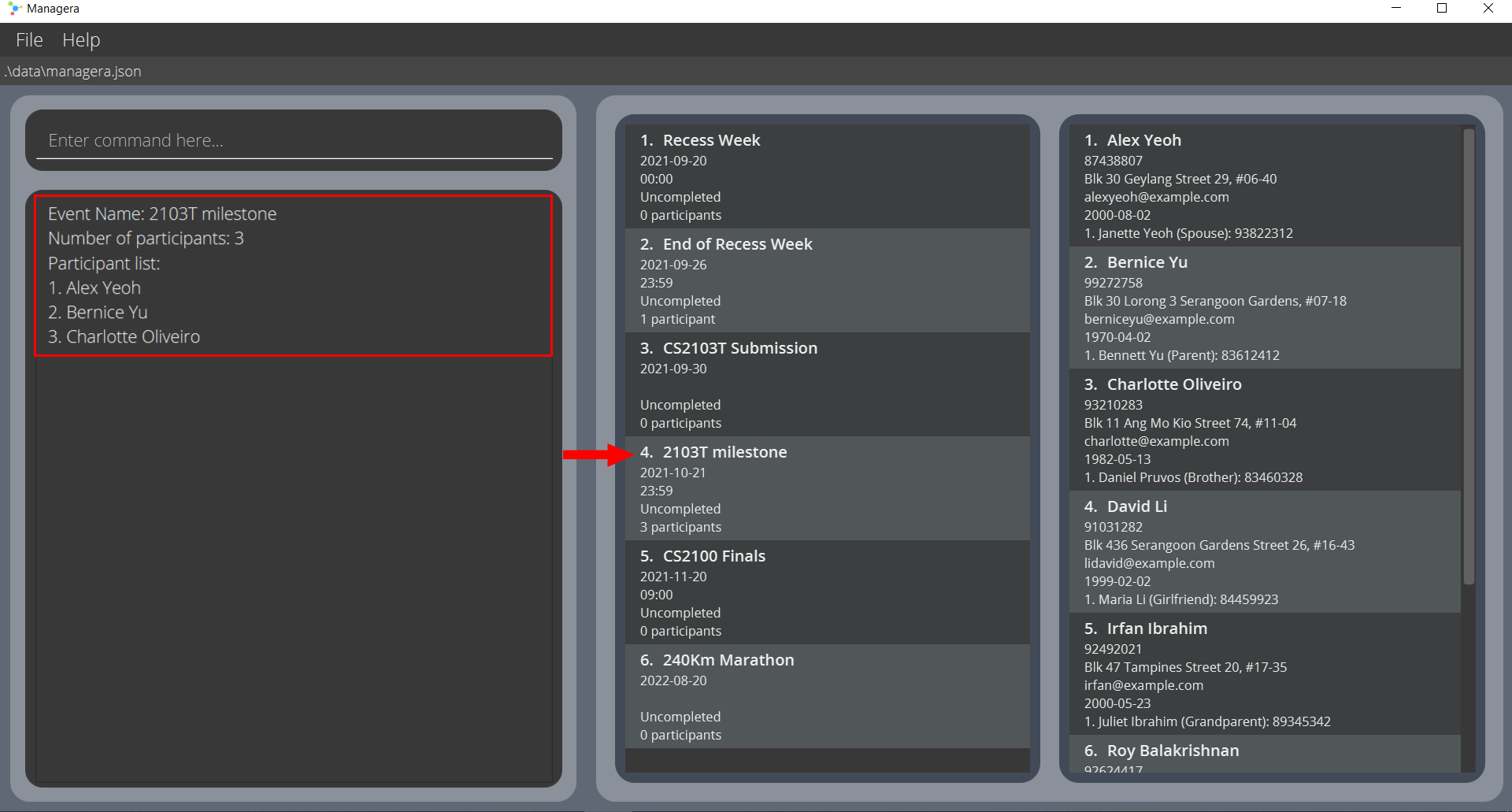Click phone number 91031282
This screenshot has height=812, width=1512.
pos(1113,527)
